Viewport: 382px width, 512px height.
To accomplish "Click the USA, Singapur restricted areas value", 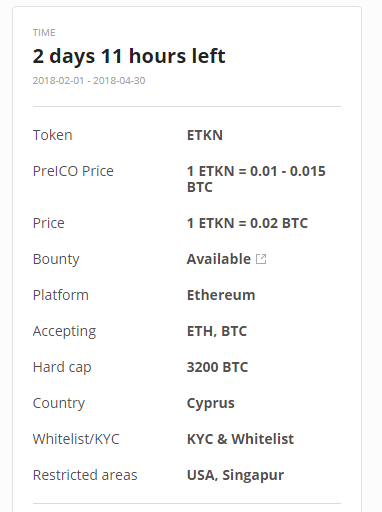I will pyautogui.click(x=235, y=475).
